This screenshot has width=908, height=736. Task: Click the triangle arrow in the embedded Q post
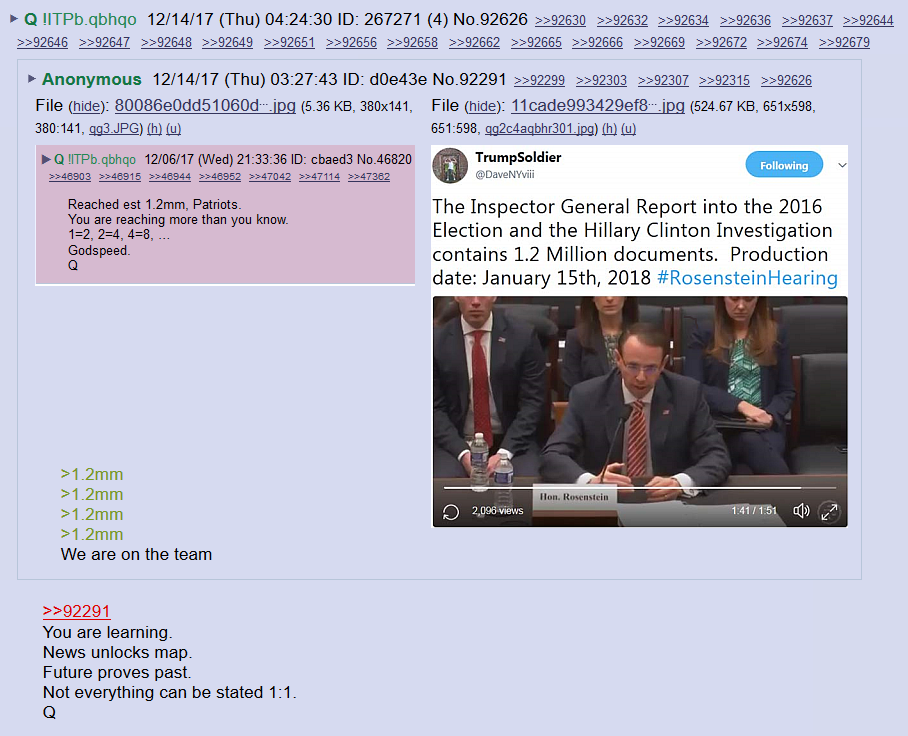point(46,159)
